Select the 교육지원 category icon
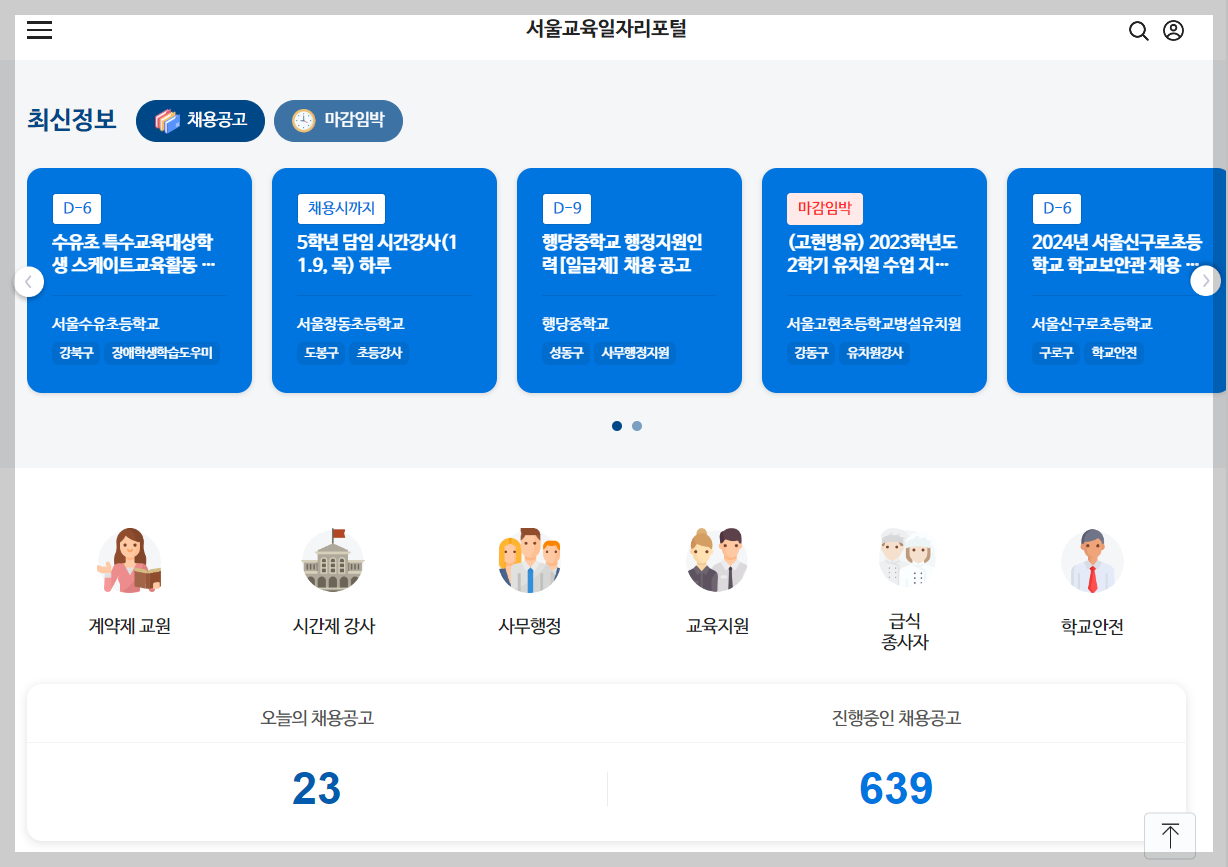Image resolution: width=1228 pixels, height=867 pixels. [x=716, y=575]
